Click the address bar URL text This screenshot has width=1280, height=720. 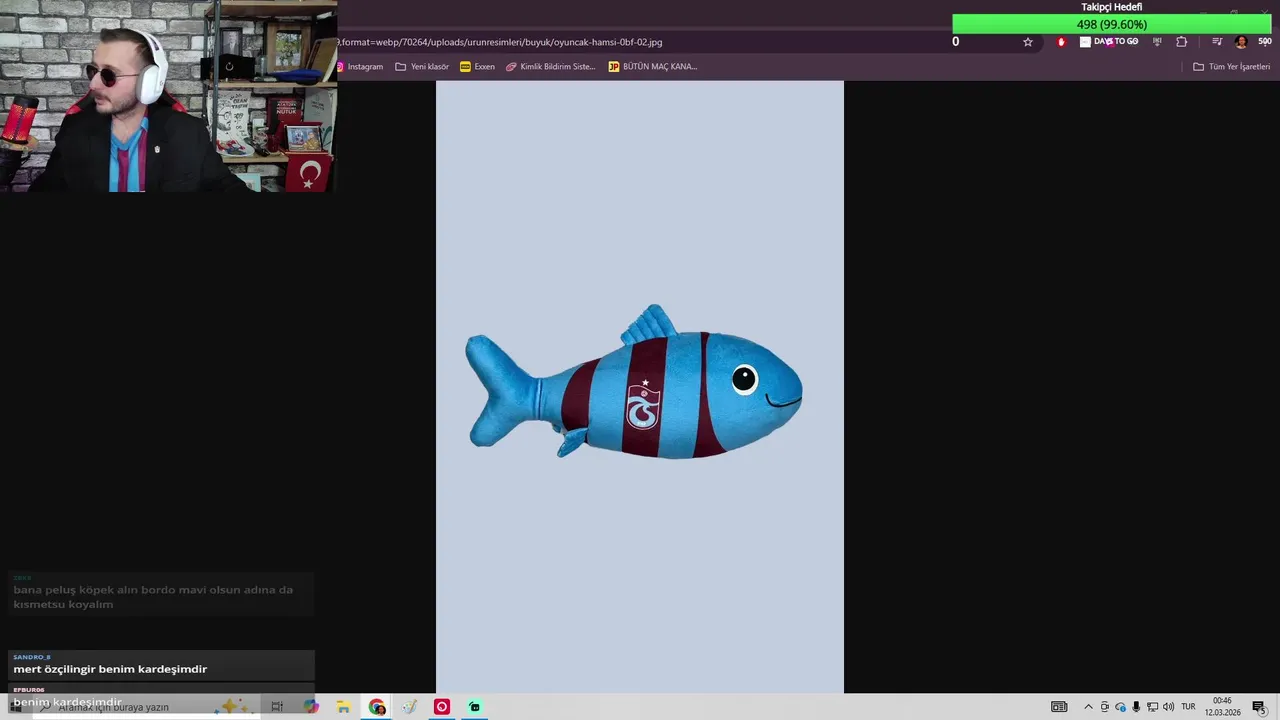500,42
